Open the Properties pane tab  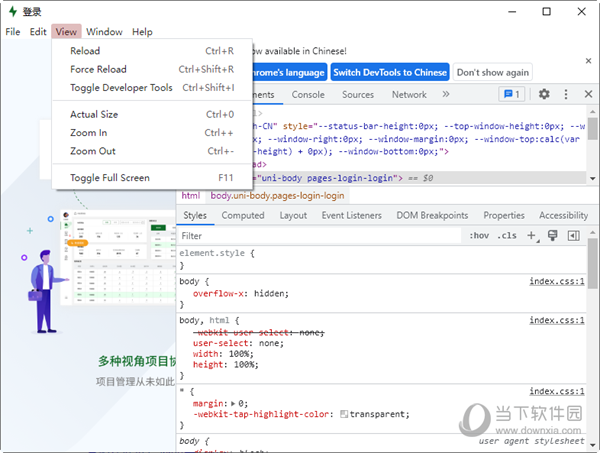pos(504,215)
